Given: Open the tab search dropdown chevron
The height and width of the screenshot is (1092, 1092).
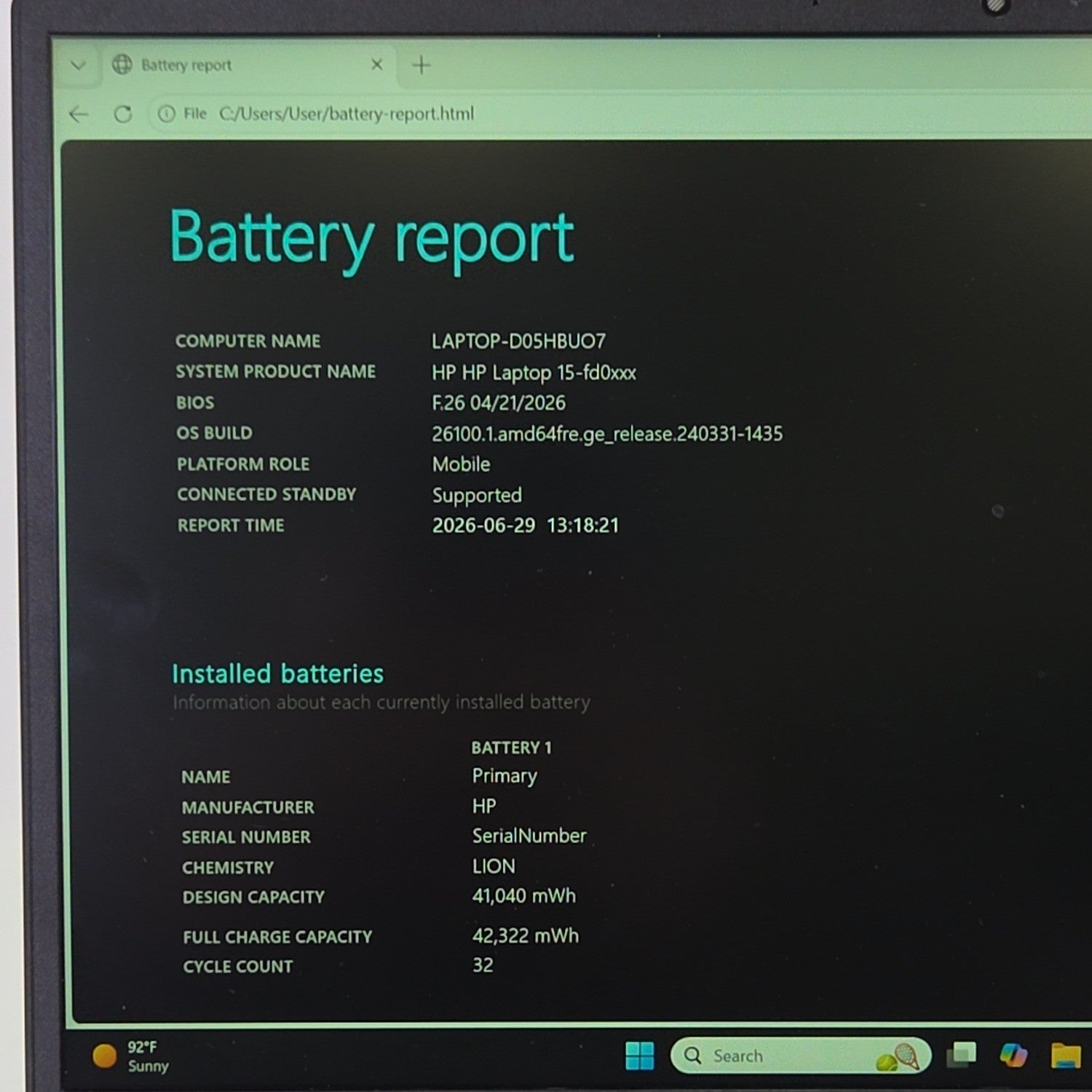Looking at the screenshot, I should (x=78, y=66).
